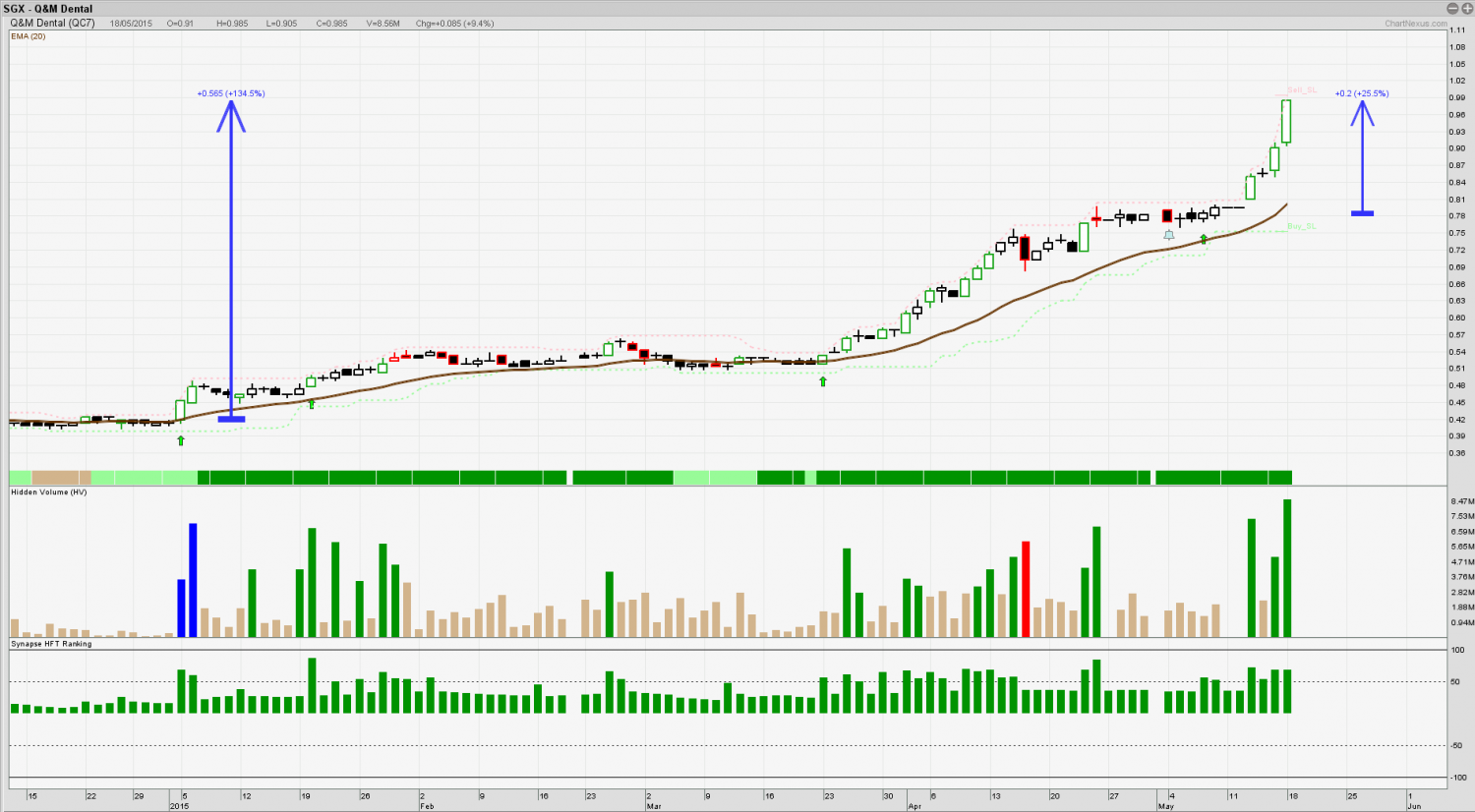
Task: Click the +0.565 (+134.5%) gain label
Action: [x=231, y=93]
